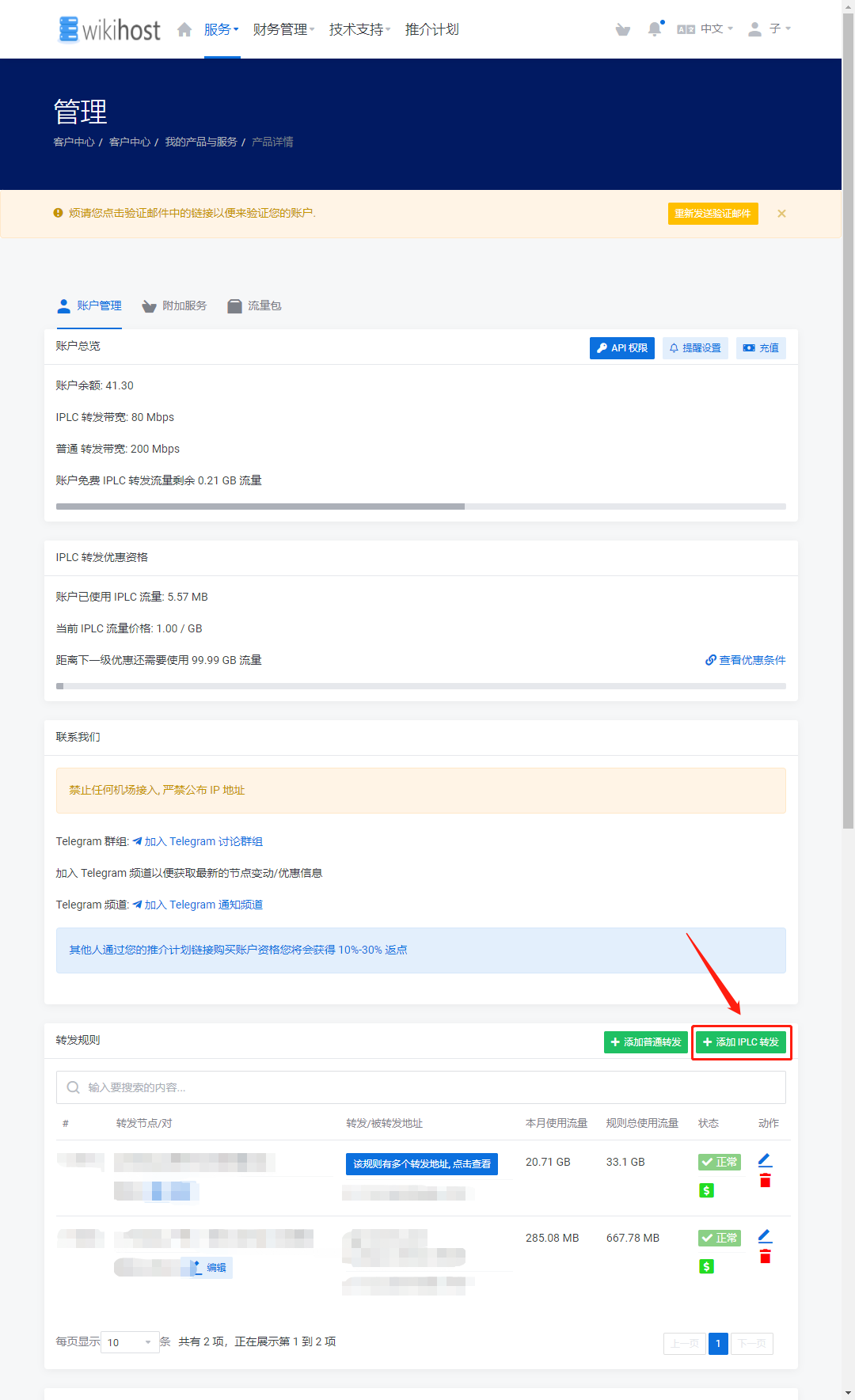The width and height of the screenshot is (855, 1400).
Task: Open 查看优惠条件 link
Action: click(746, 660)
